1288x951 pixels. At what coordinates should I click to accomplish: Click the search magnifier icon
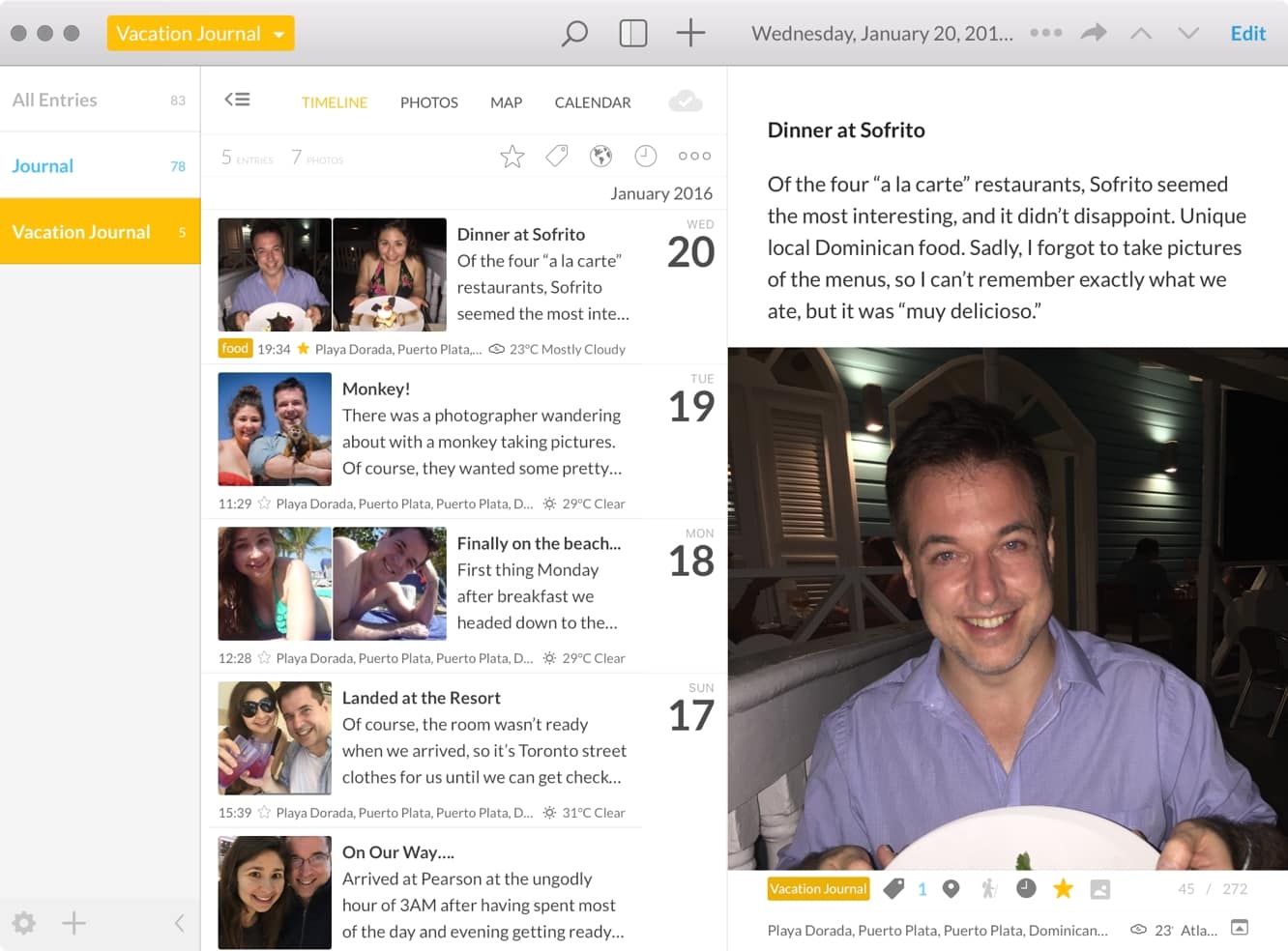574,34
